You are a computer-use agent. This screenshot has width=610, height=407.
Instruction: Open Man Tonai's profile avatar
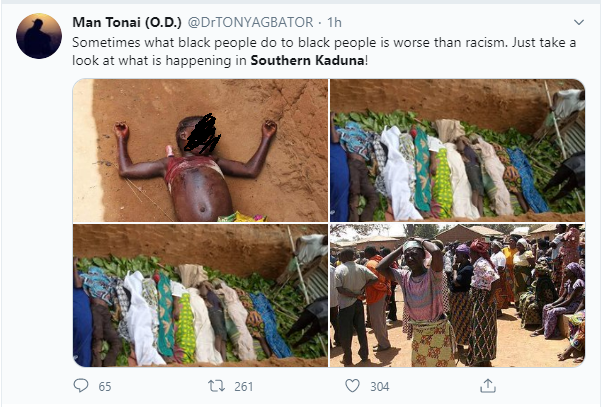pyautogui.click(x=38, y=36)
